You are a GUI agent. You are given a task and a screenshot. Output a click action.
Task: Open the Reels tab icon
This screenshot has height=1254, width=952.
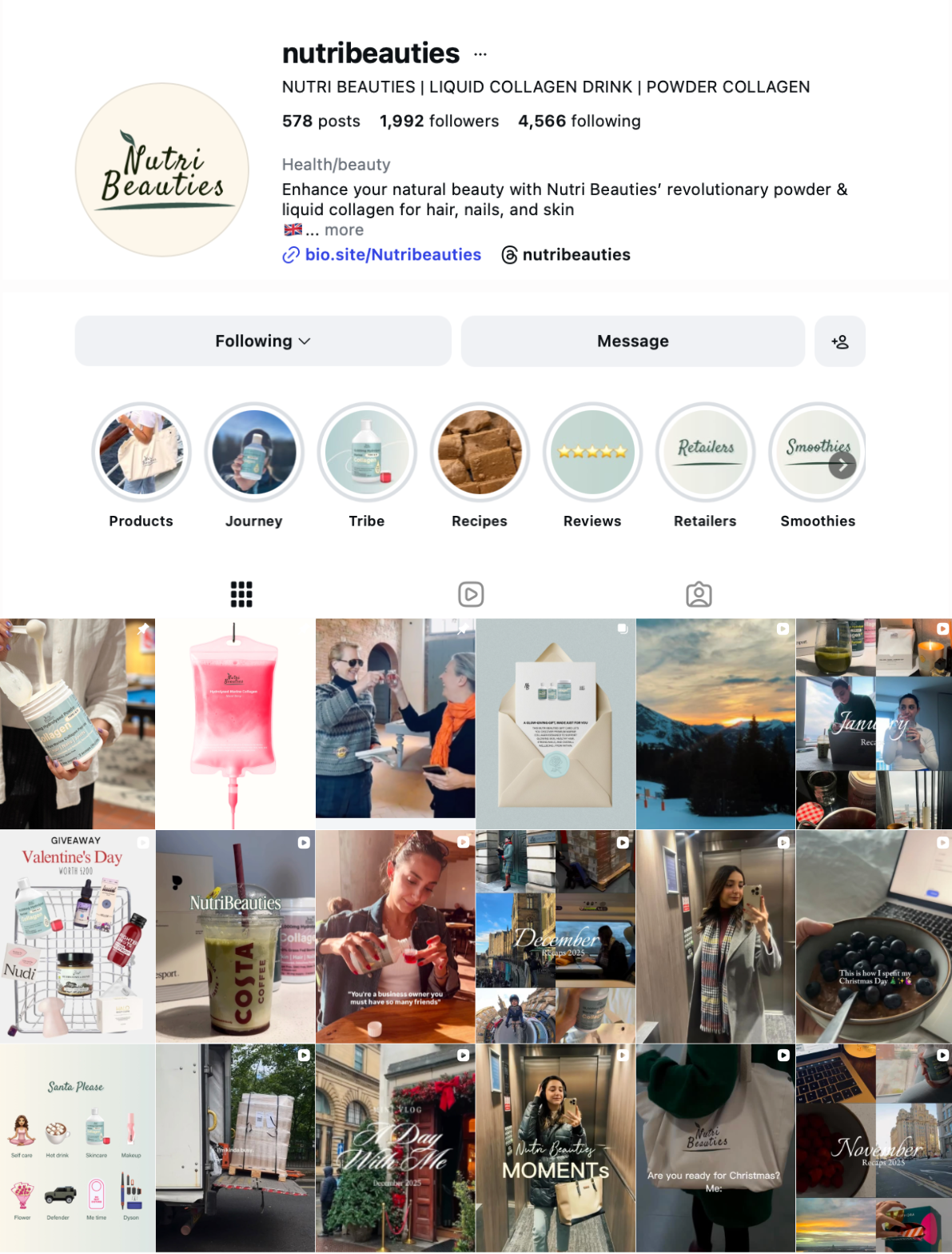click(471, 594)
